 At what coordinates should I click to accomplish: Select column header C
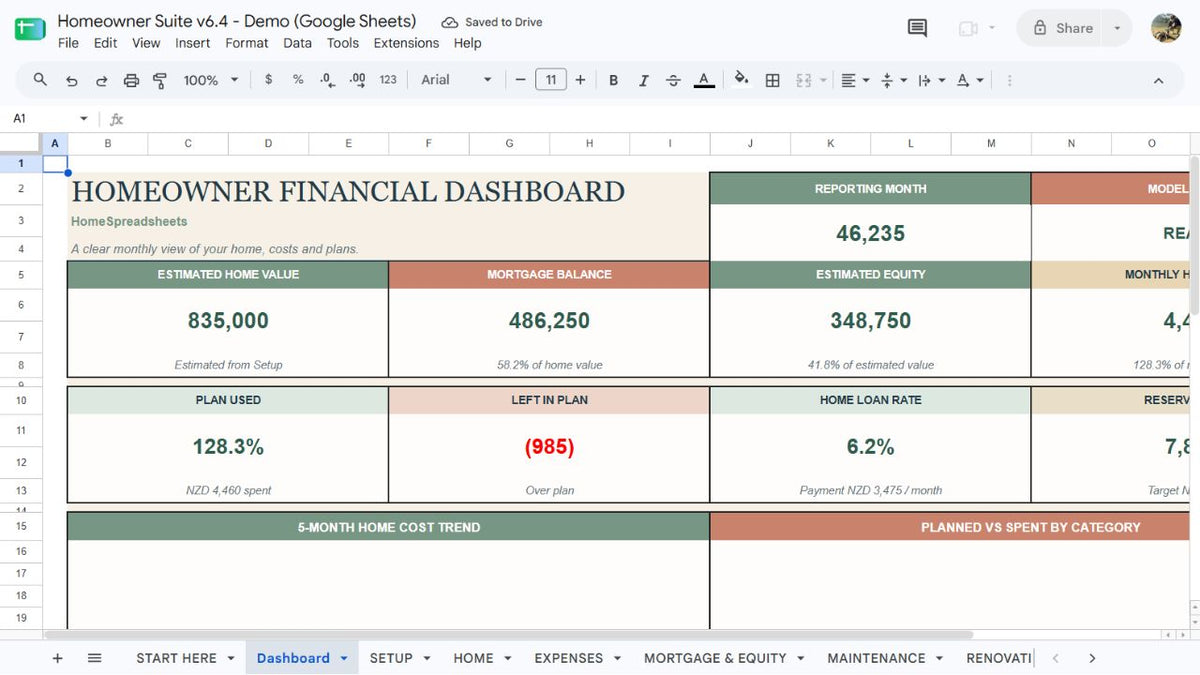point(188,144)
